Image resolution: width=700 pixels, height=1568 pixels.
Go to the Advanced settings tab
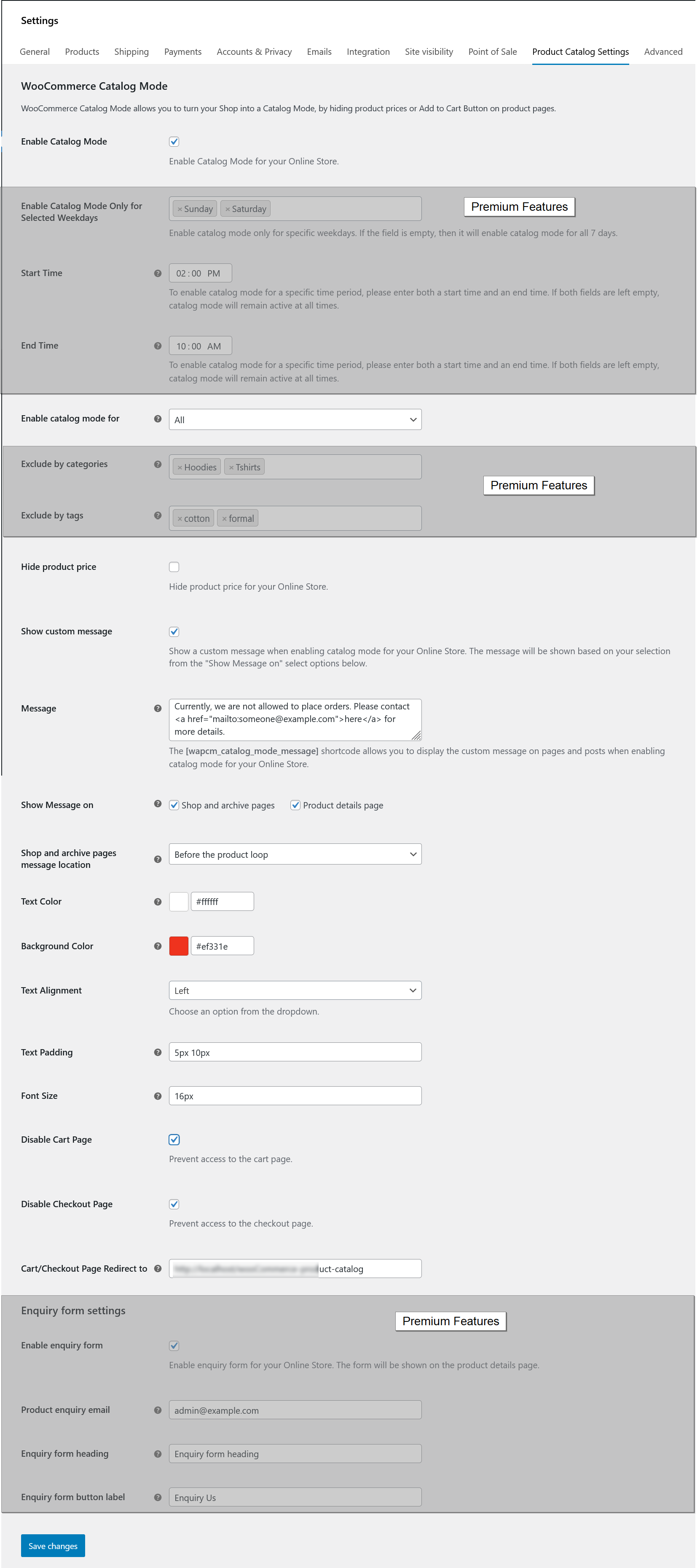click(x=663, y=52)
